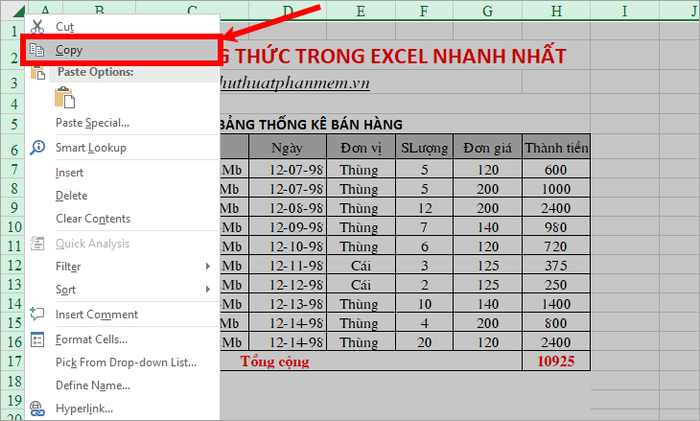Select row 7 header
The width and height of the screenshot is (700, 421).
[x=13, y=170]
